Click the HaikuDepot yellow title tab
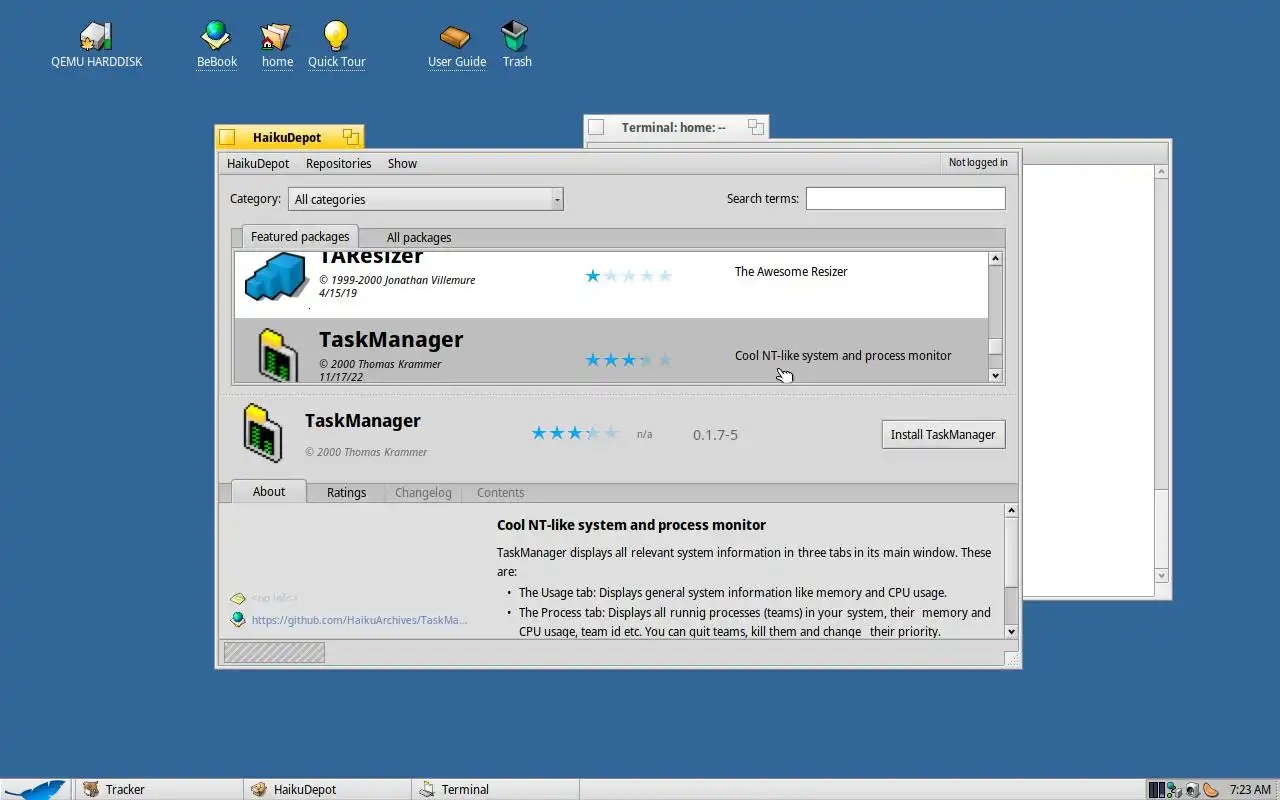 pos(289,137)
